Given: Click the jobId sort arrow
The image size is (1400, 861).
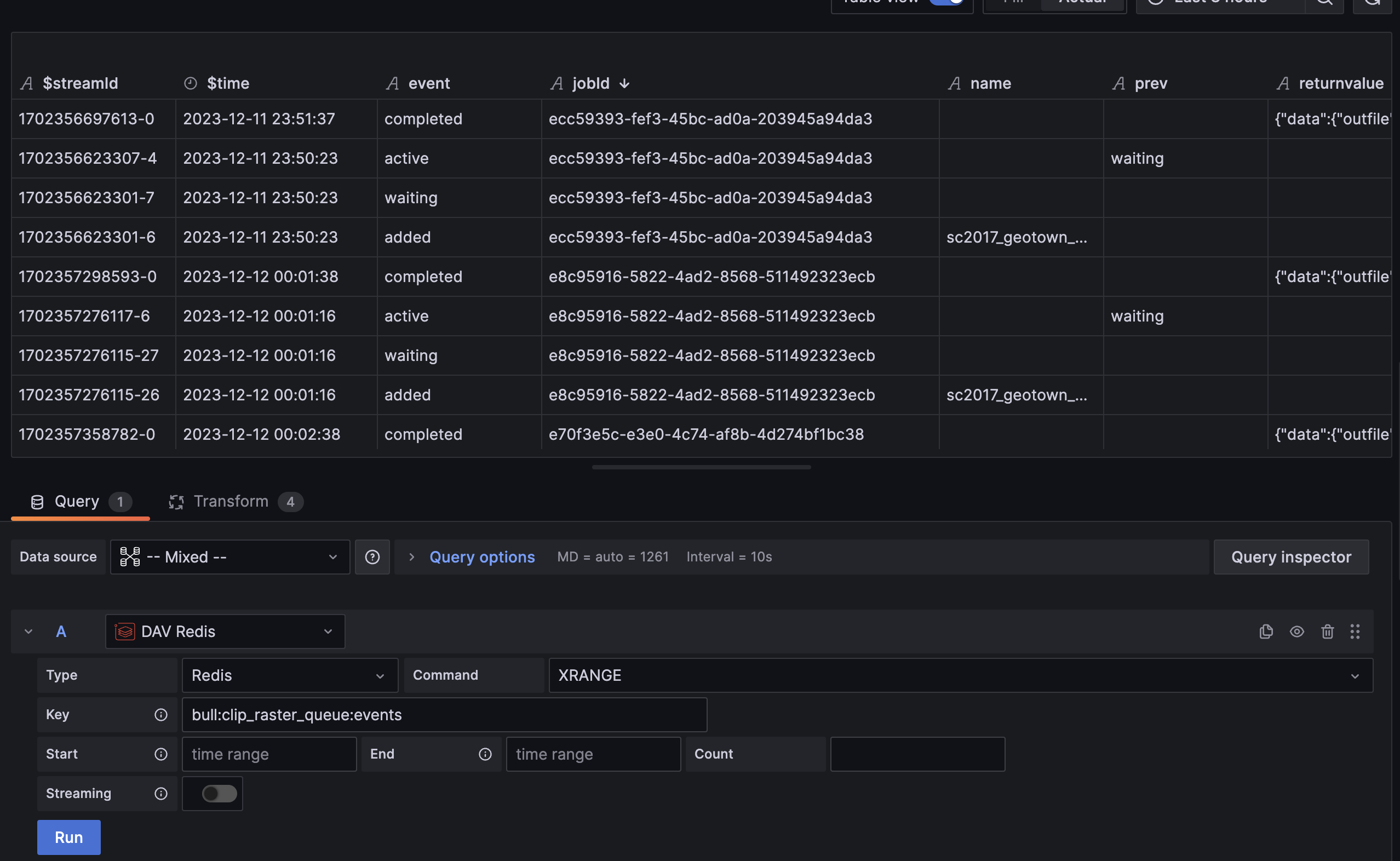Looking at the screenshot, I should pyautogui.click(x=624, y=84).
